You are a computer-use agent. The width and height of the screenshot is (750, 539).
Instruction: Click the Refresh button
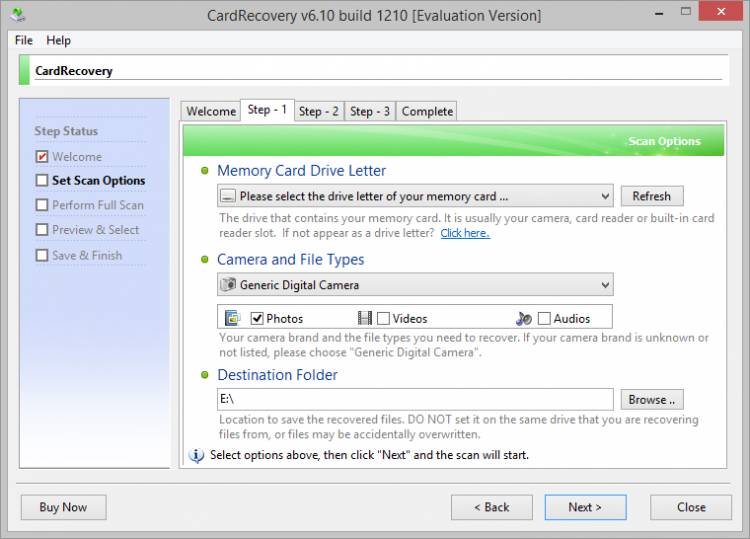click(652, 196)
